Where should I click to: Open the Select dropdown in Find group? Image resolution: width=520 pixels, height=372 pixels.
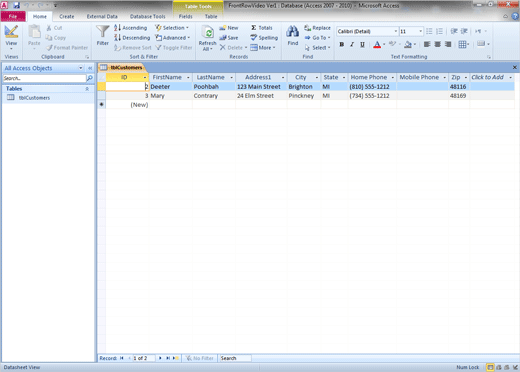pos(317,48)
